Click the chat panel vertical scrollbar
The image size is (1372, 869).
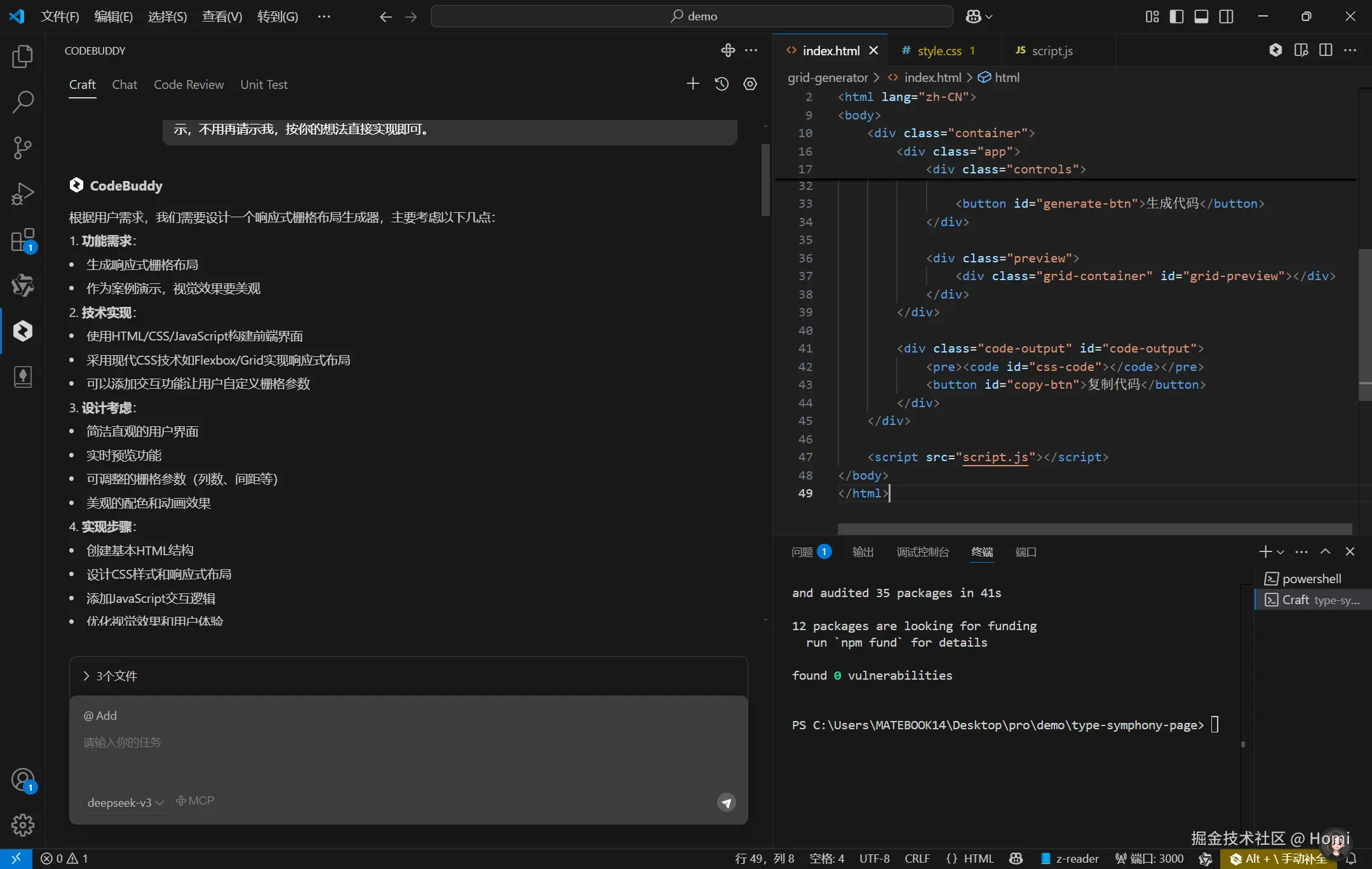click(765, 180)
